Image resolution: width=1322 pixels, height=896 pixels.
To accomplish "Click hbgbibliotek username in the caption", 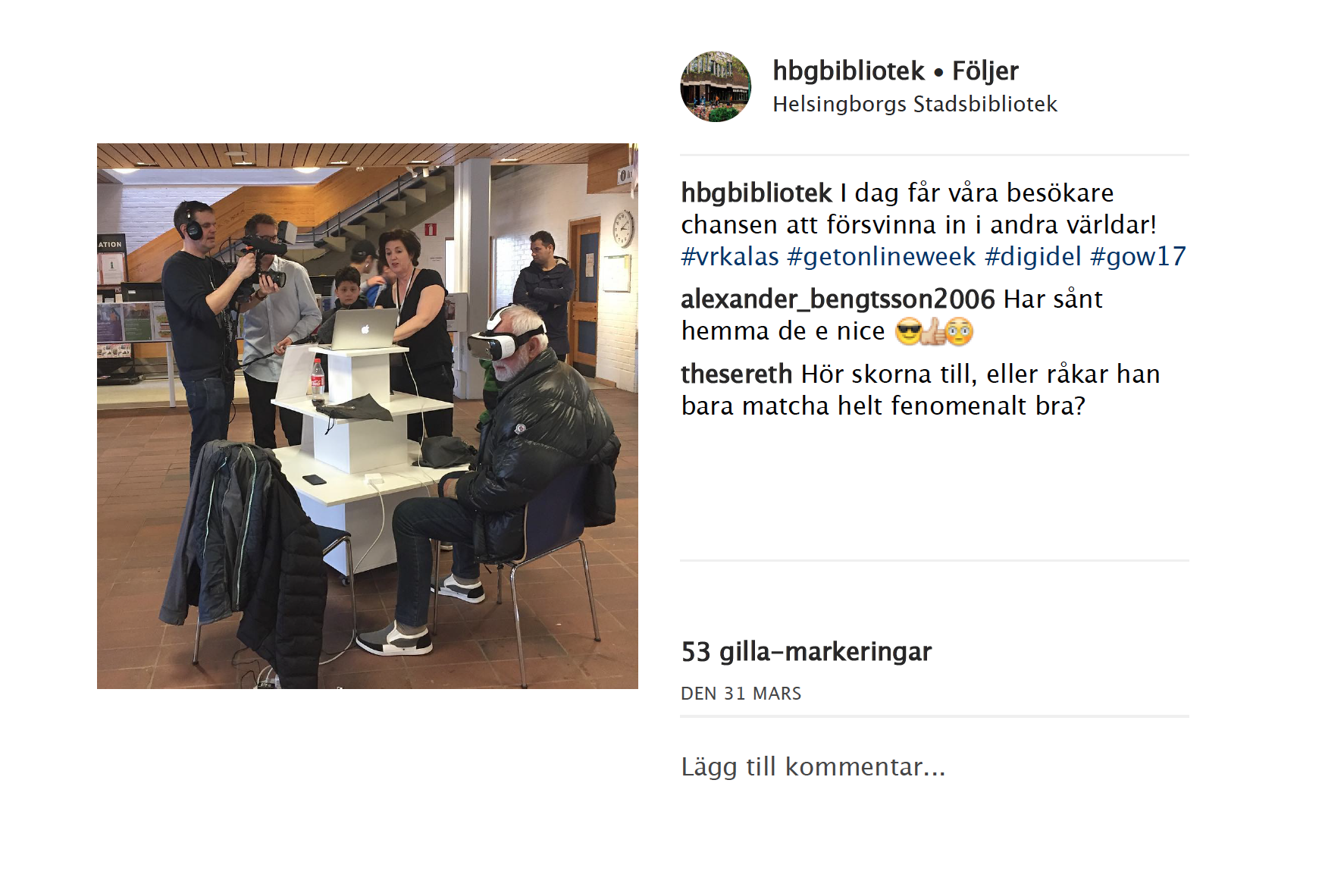I will click(x=757, y=193).
